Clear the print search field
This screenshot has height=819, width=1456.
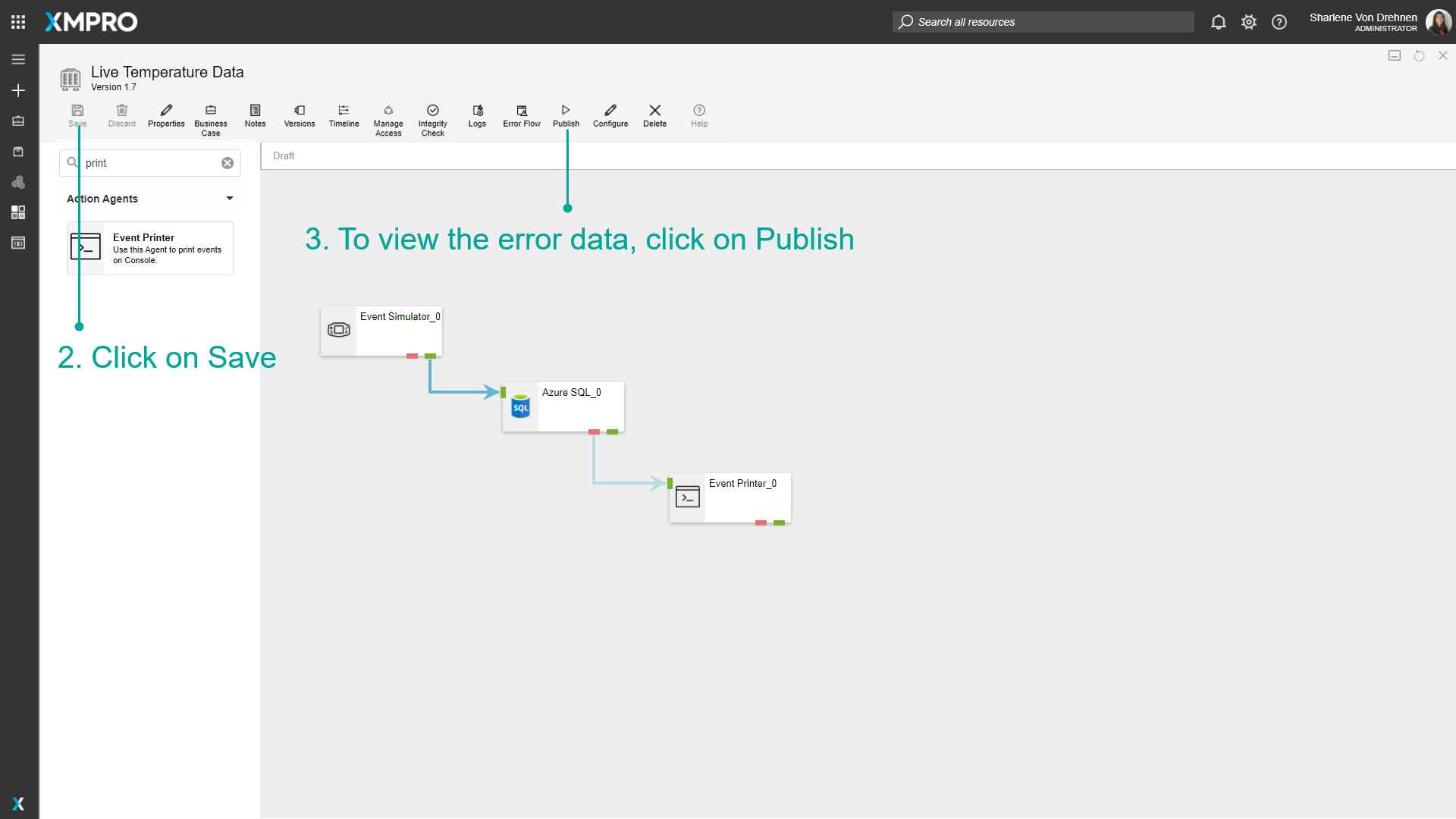pyautogui.click(x=227, y=162)
